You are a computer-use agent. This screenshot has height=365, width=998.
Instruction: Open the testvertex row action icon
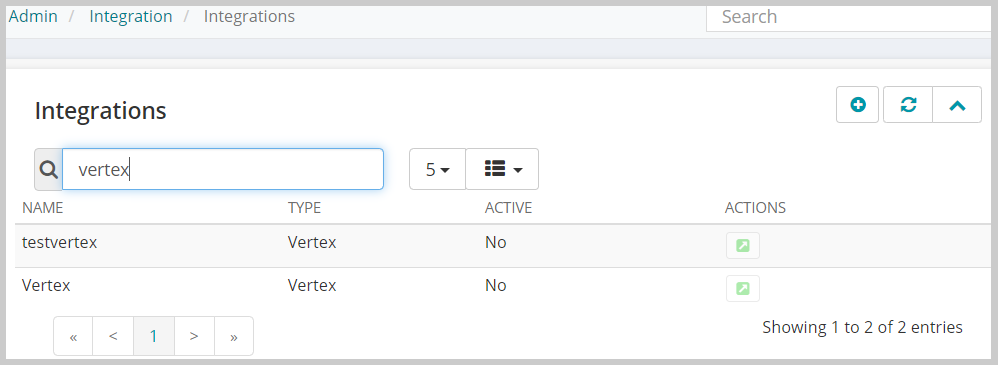click(x=743, y=246)
